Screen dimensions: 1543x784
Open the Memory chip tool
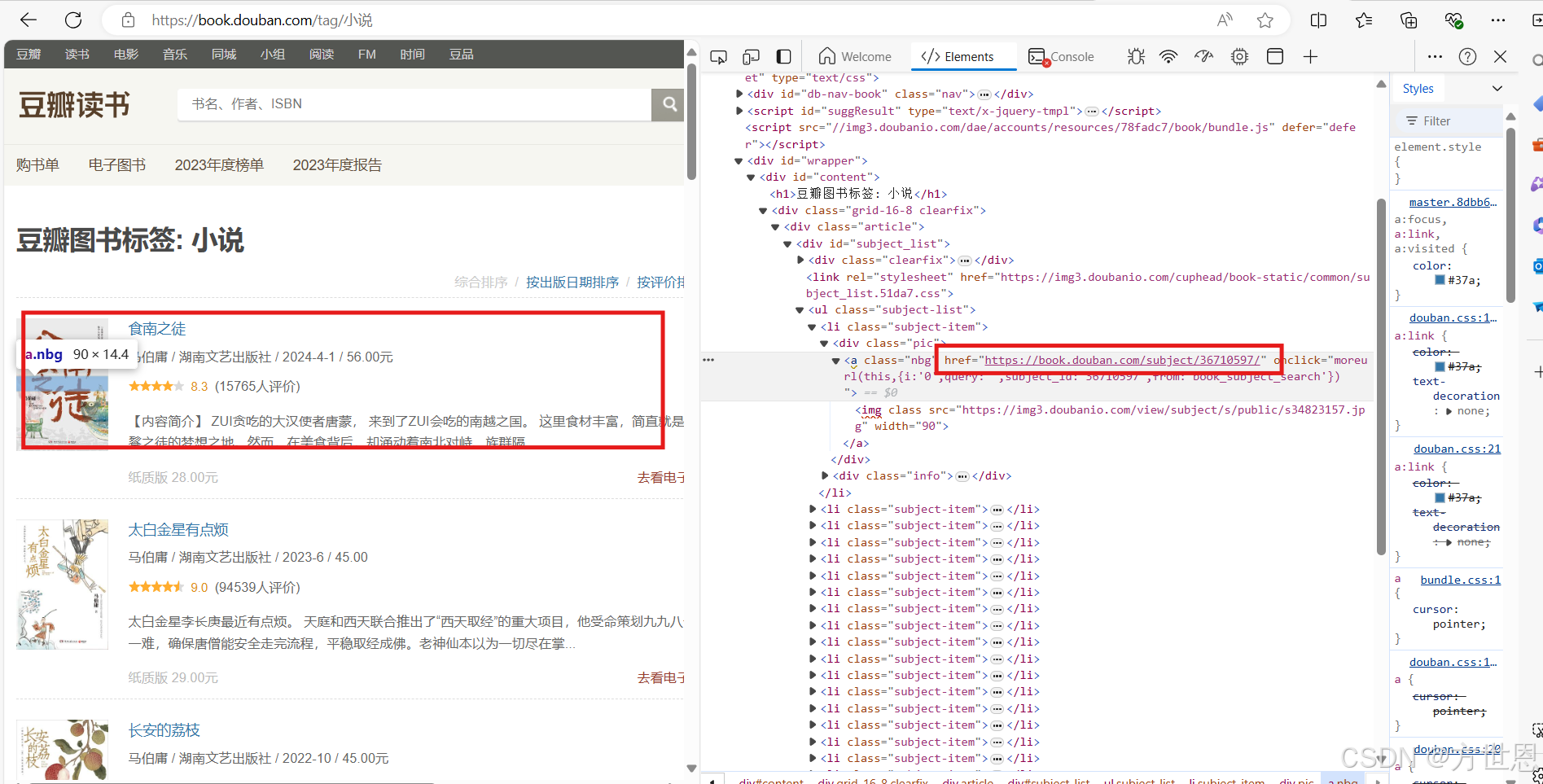tap(1239, 57)
